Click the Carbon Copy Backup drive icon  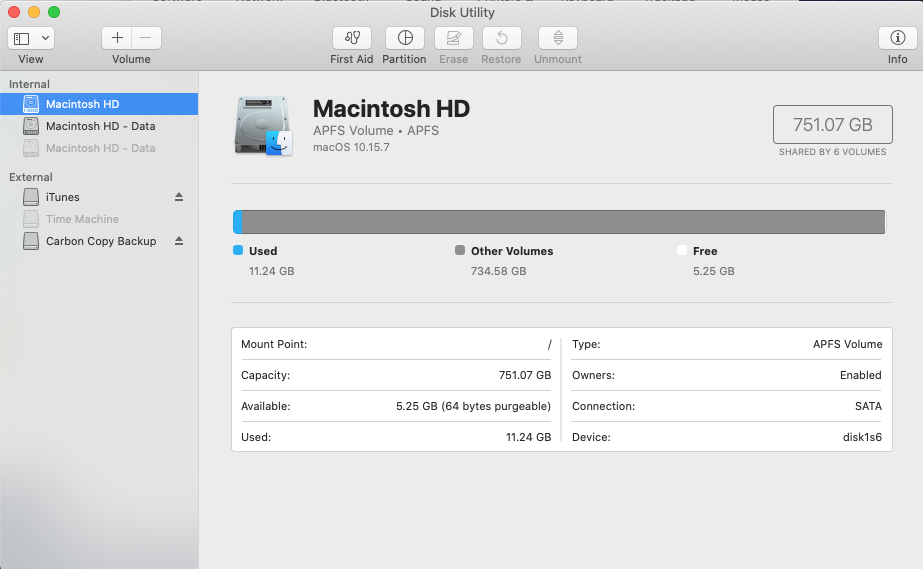pyautogui.click(x=31, y=241)
